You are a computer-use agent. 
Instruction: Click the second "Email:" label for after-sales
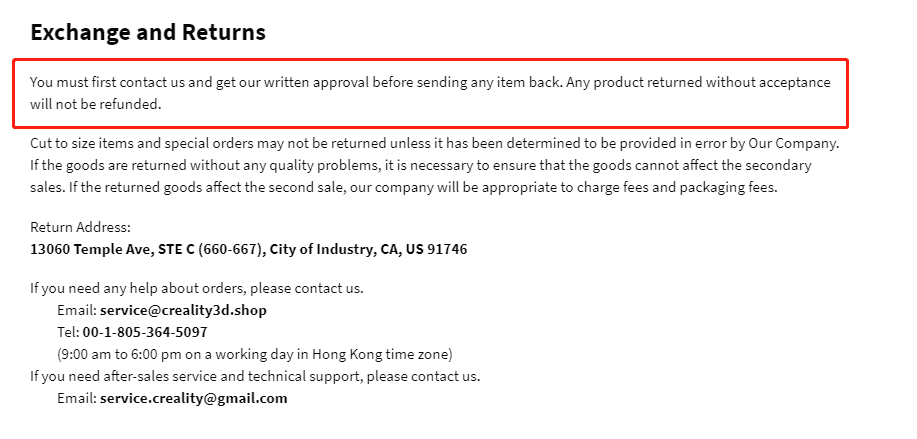[77, 399]
